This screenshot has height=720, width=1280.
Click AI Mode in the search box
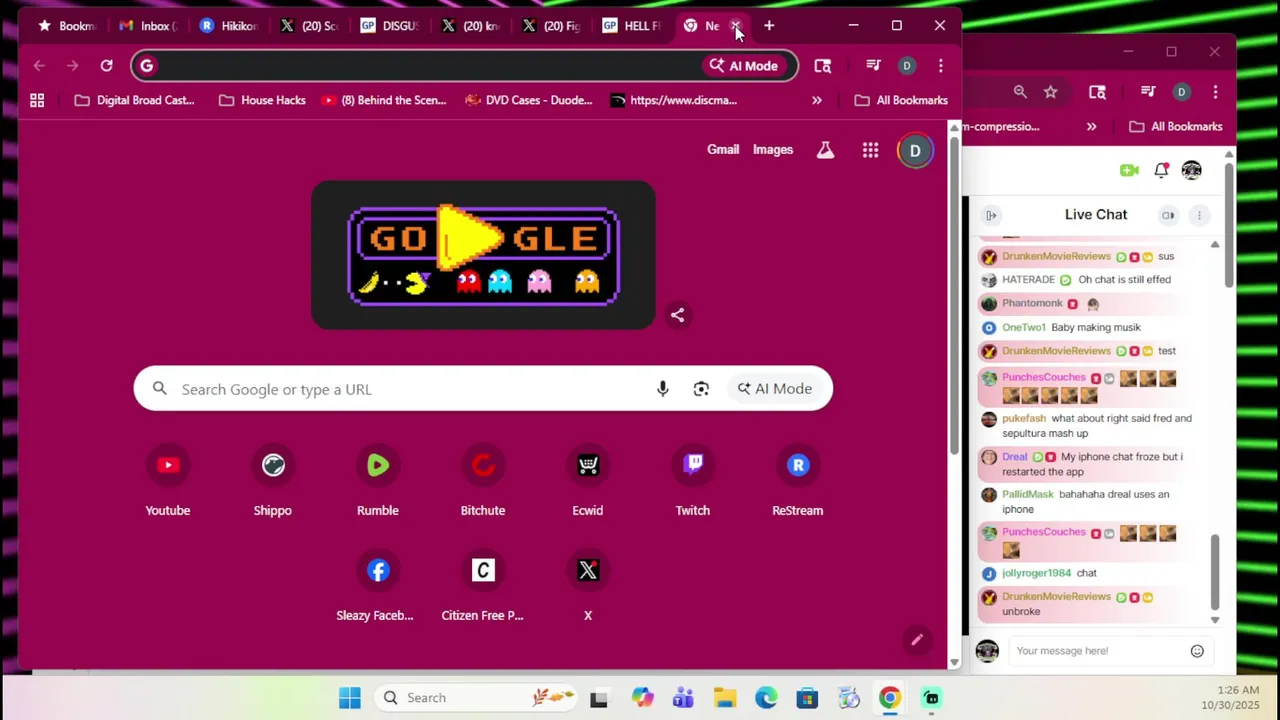pyautogui.click(x=775, y=389)
